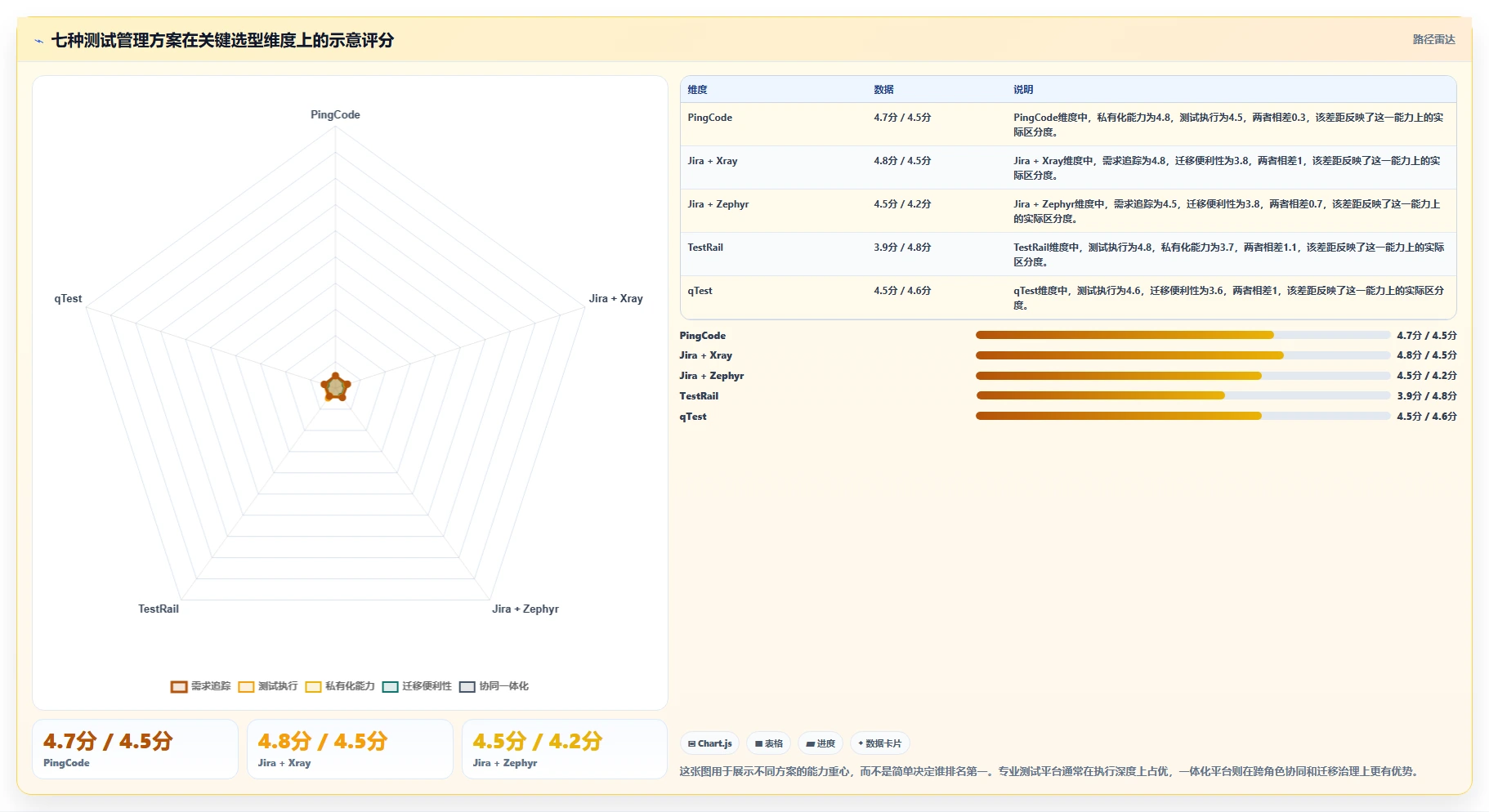Screen dimensions: 1489x812
Task: Toggle the 需求追踪 legend series
Action: click(201, 686)
